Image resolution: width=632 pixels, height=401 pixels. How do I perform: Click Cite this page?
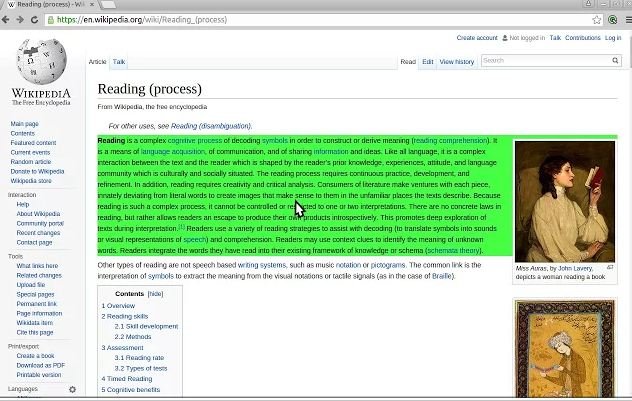(x=35, y=332)
